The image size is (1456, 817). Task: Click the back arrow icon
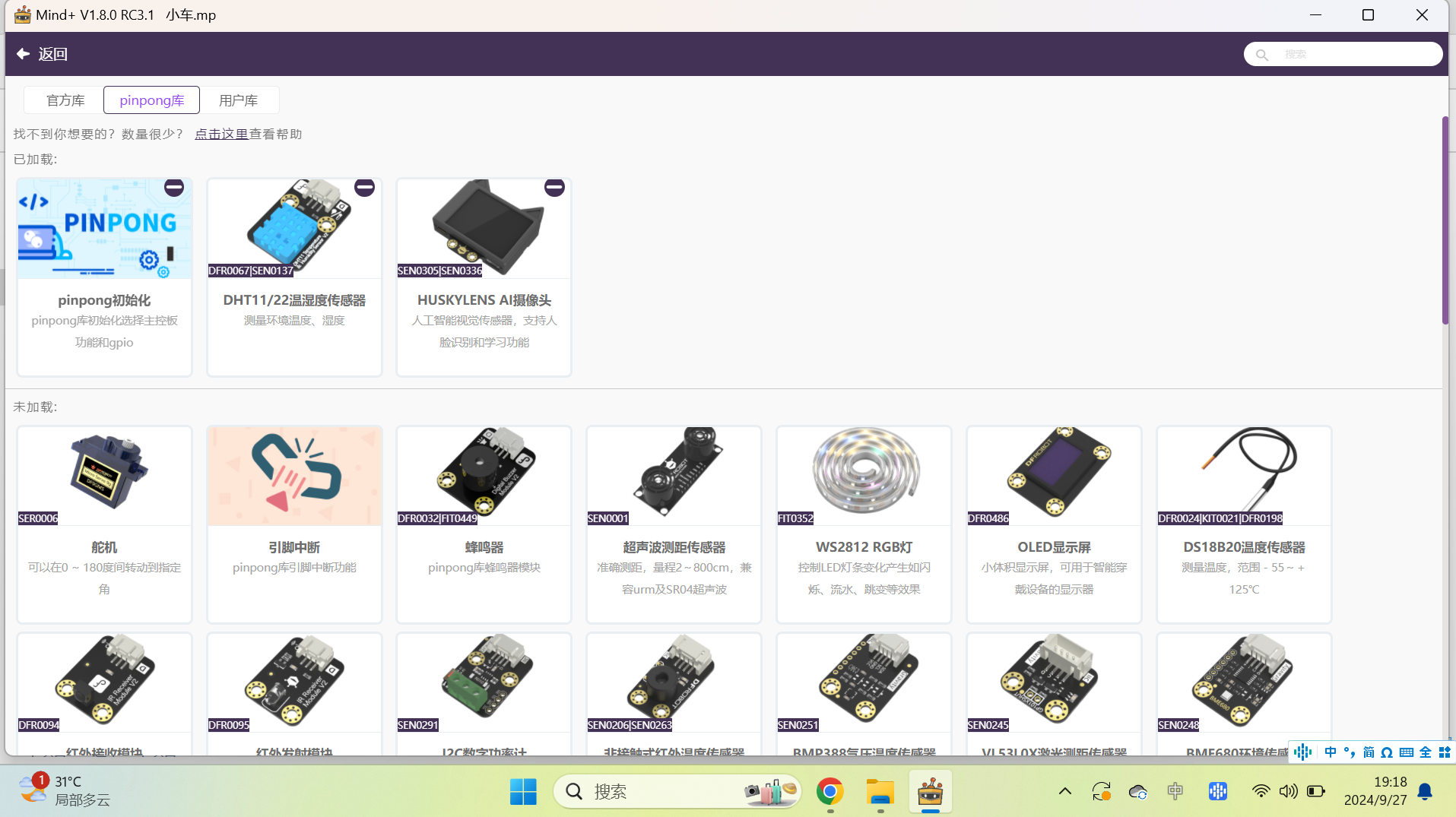[23, 53]
